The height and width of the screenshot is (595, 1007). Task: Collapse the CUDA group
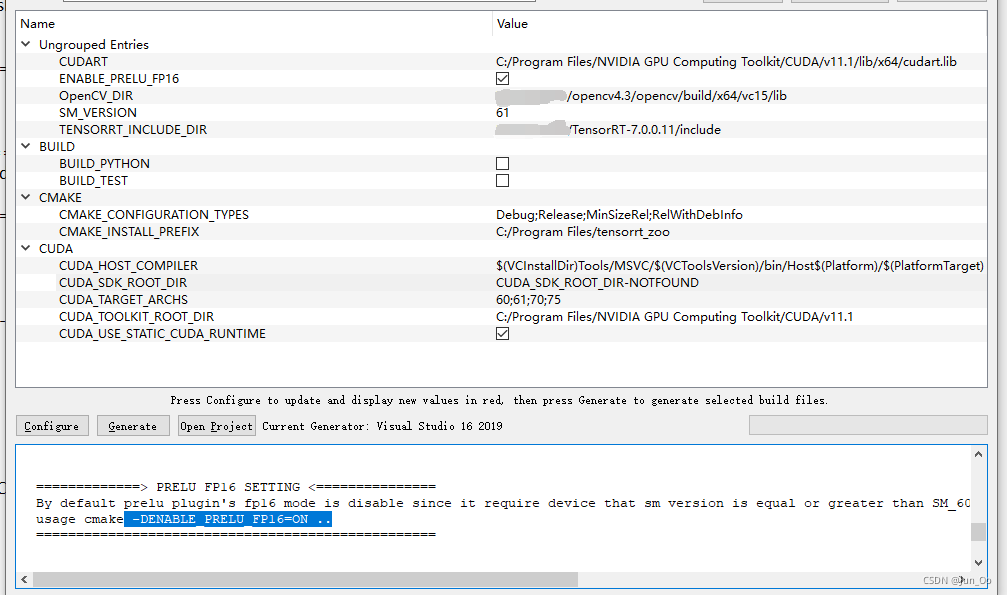tap(24, 248)
